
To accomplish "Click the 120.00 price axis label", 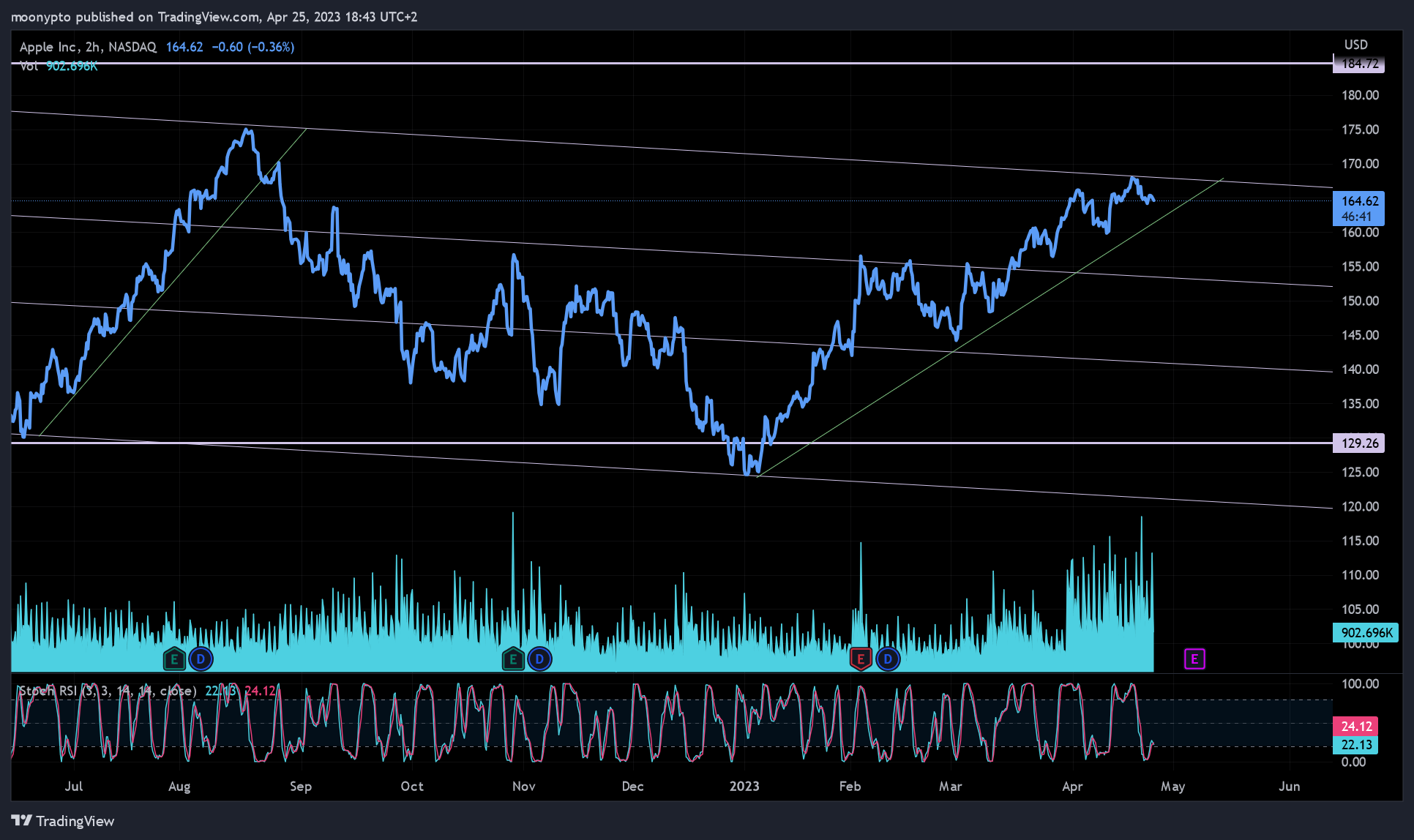I will click(x=1360, y=506).
